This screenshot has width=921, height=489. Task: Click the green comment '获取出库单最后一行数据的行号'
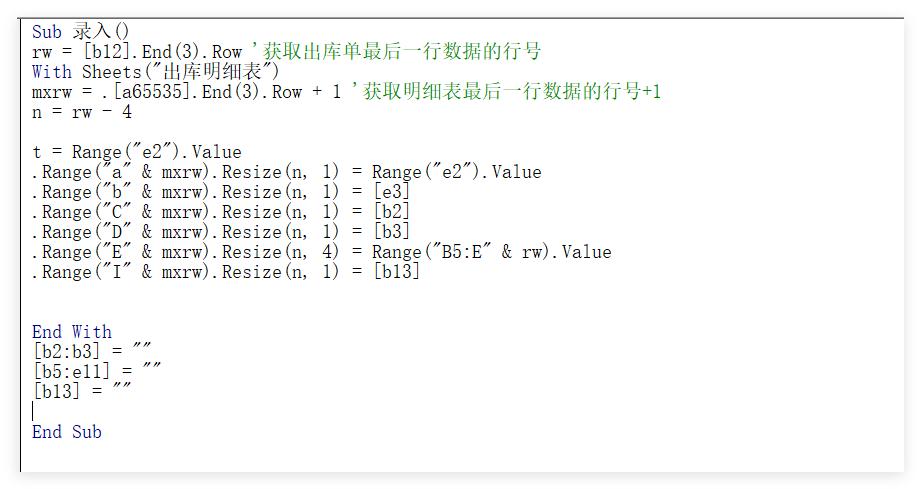point(402,51)
